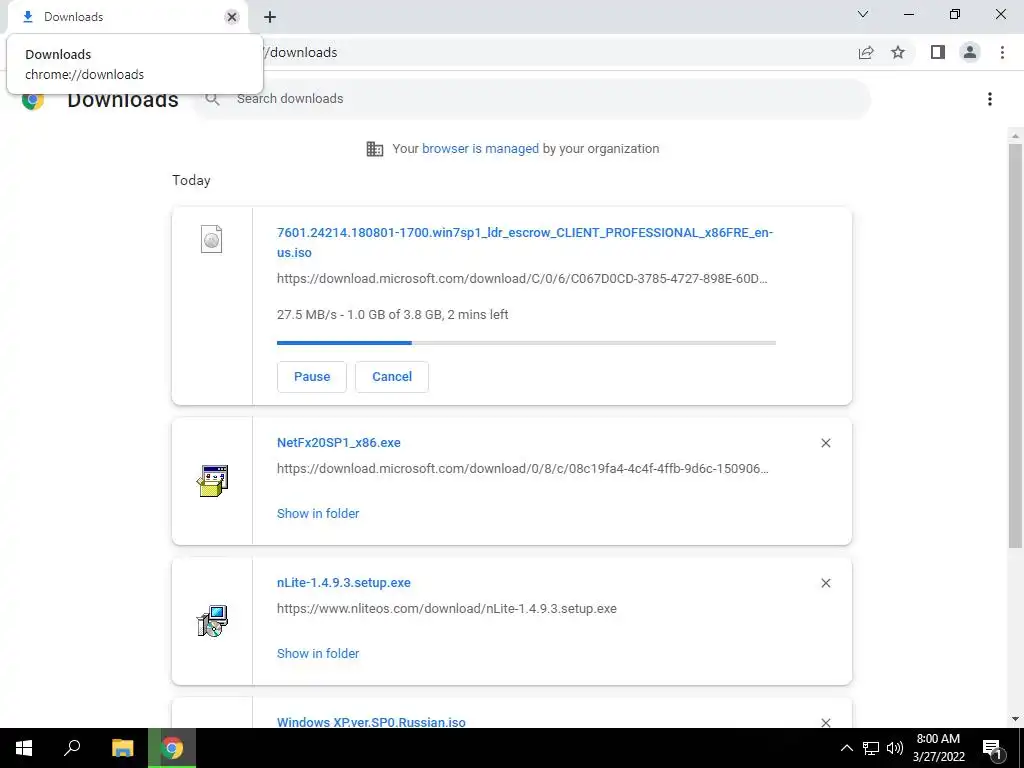Viewport: 1024px width, 768px height.
Task: Click the nLite setup installer icon
Action: [212, 621]
